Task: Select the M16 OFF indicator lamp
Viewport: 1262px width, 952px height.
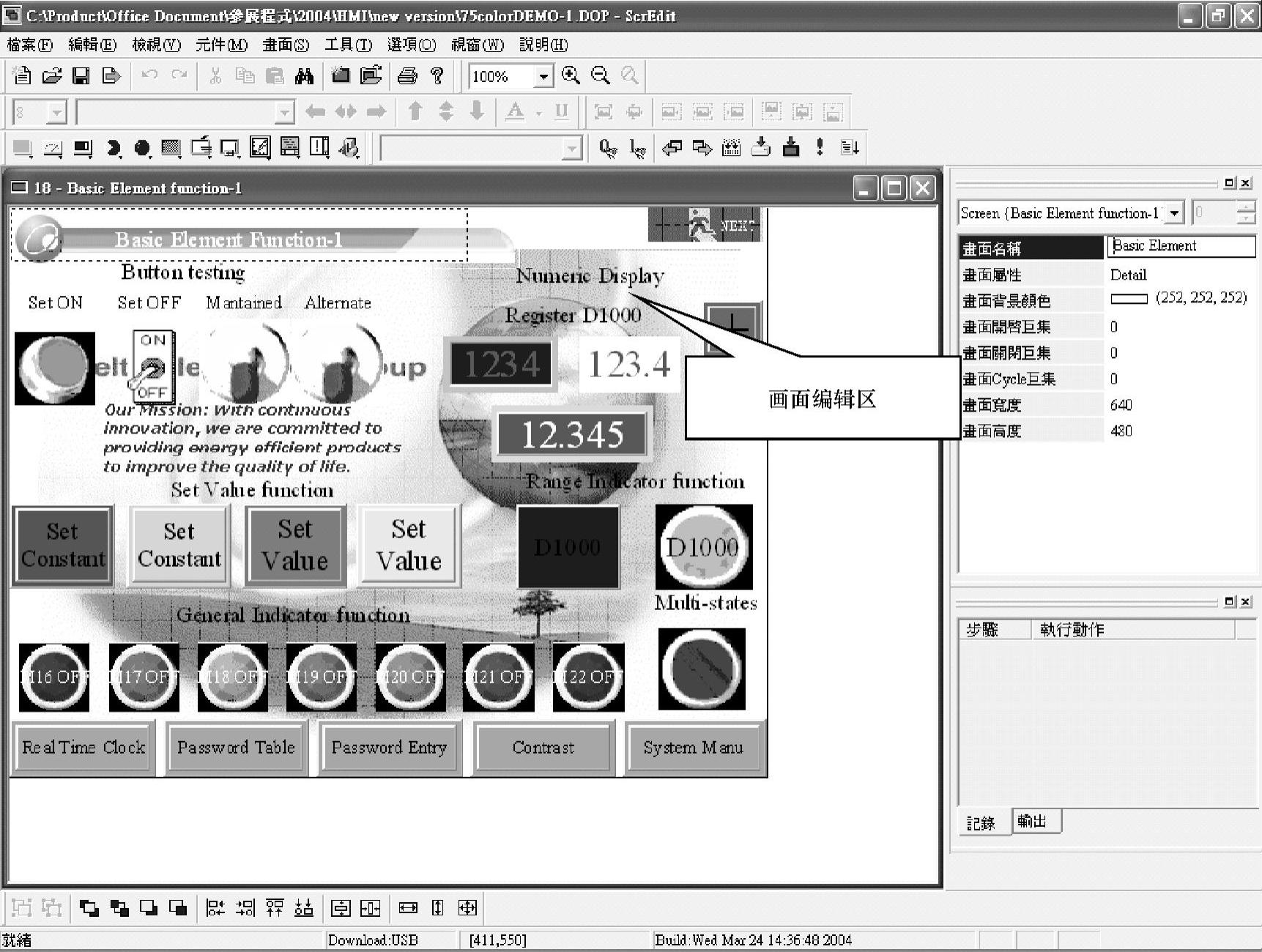Action: 54,677
